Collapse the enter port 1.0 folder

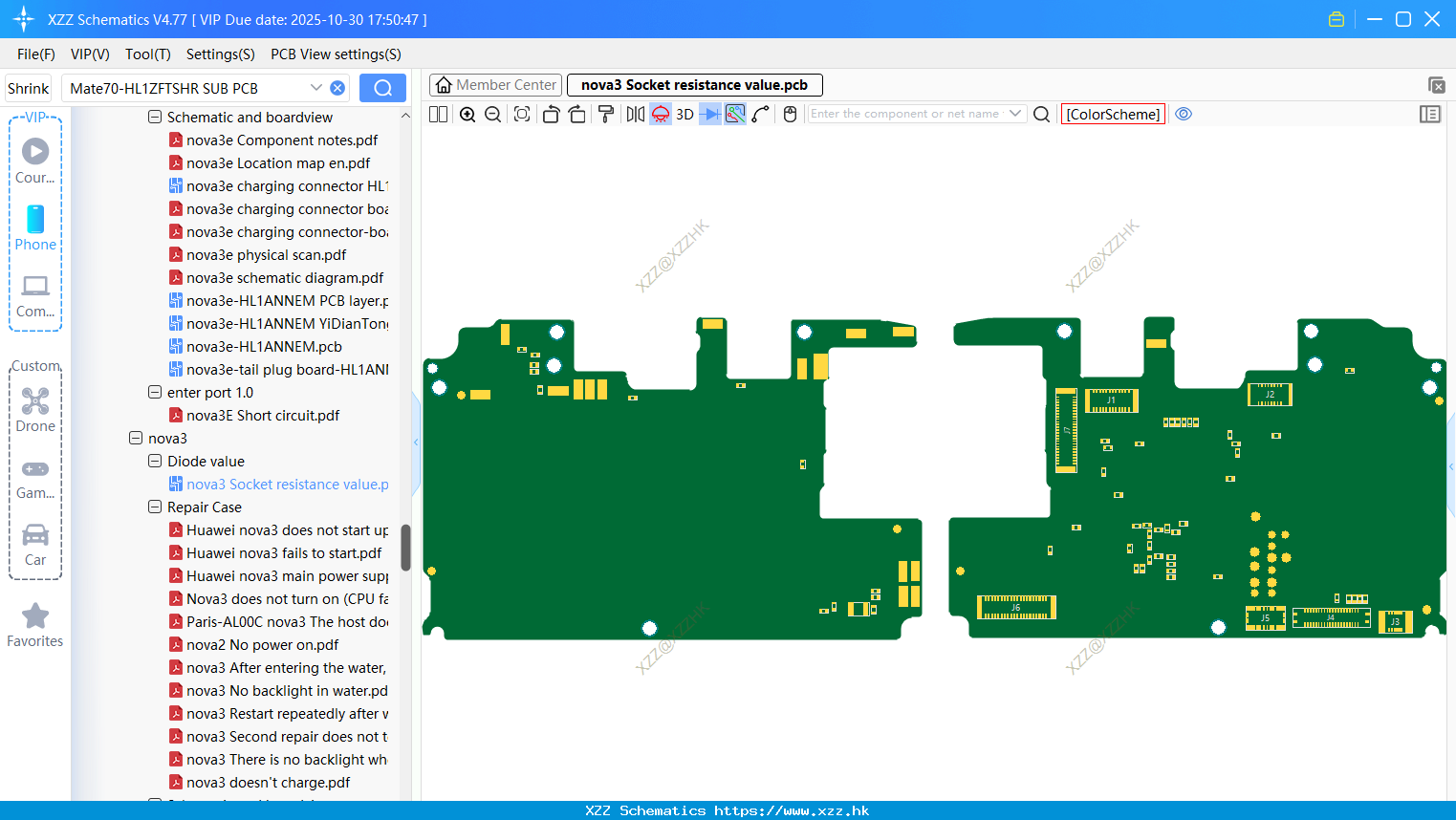155,393
